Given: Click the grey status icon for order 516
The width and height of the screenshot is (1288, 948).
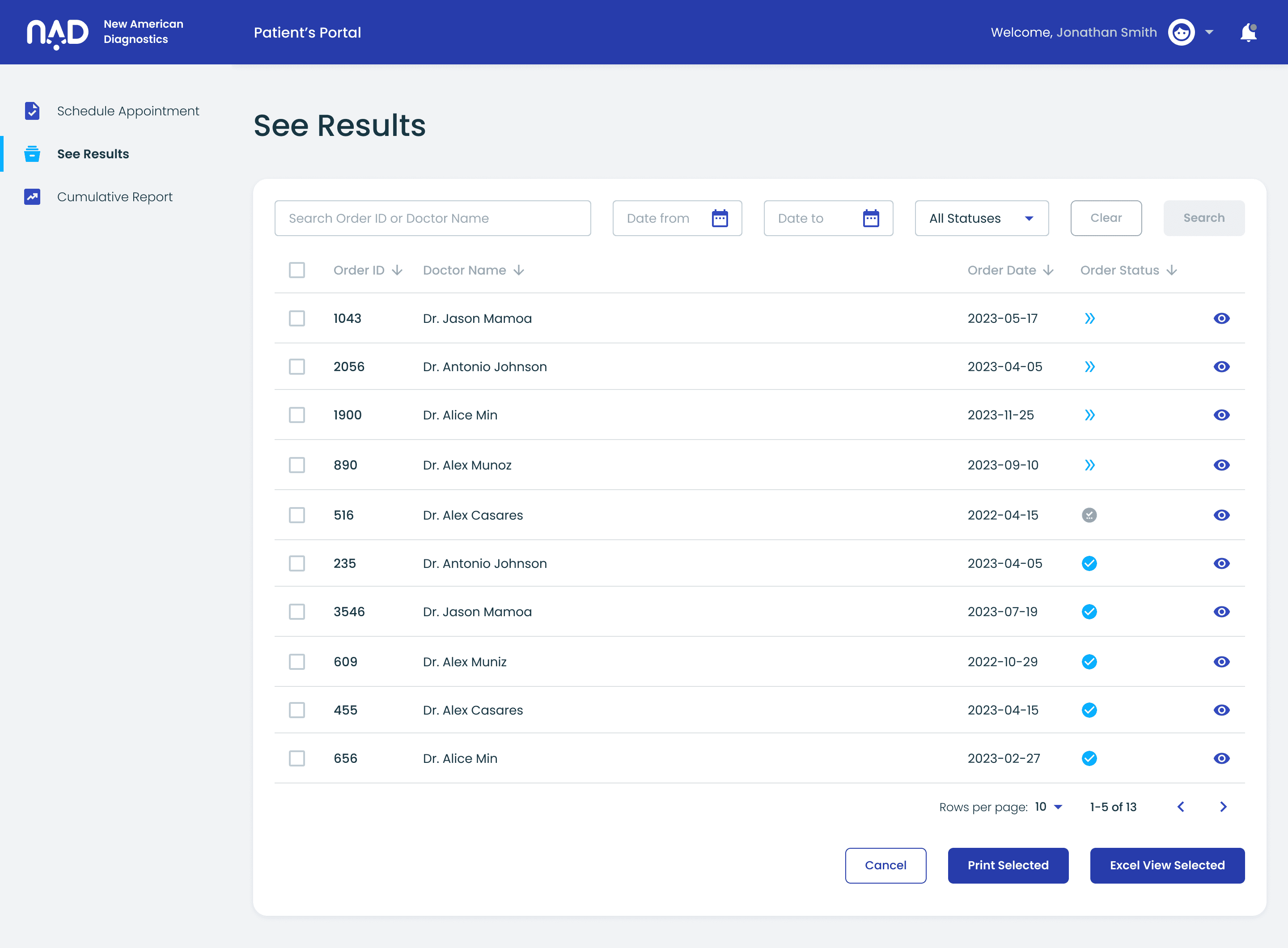Looking at the screenshot, I should [x=1089, y=515].
